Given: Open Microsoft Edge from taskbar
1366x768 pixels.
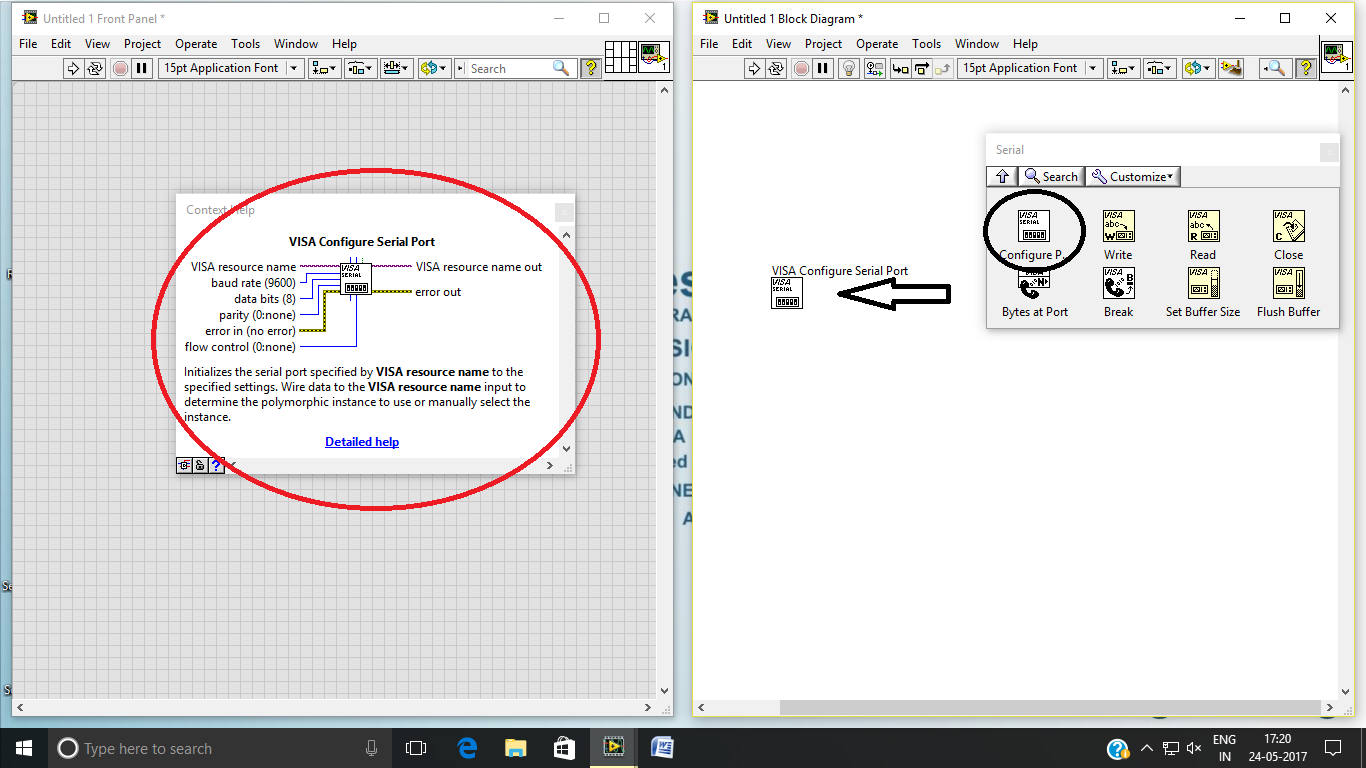Looking at the screenshot, I should coord(466,748).
